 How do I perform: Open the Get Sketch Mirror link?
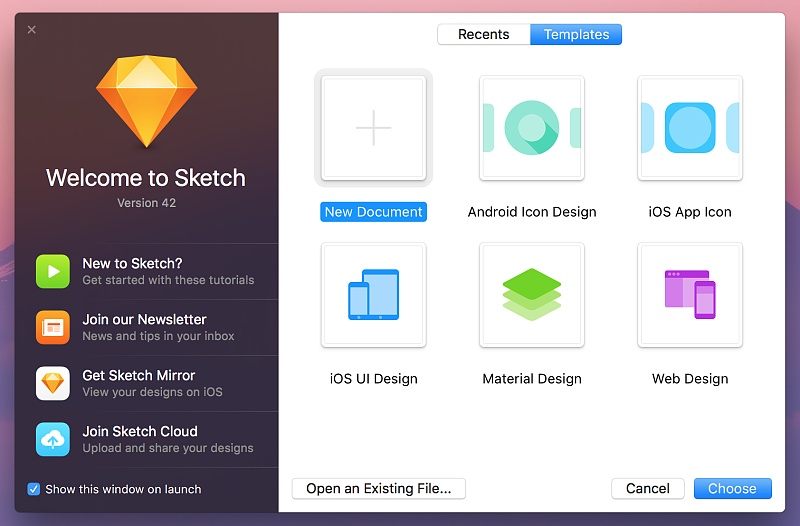[x=157, y=383]
